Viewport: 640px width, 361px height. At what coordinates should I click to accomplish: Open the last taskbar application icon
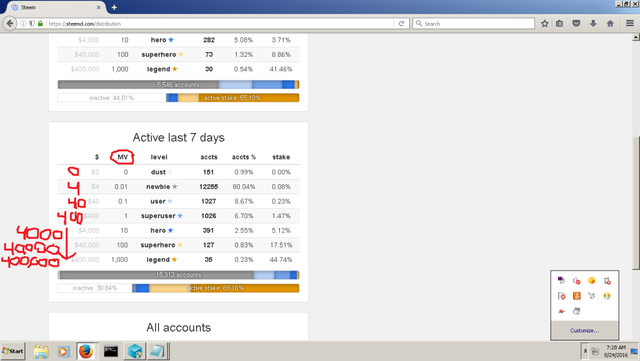click(x=157, y=351)
